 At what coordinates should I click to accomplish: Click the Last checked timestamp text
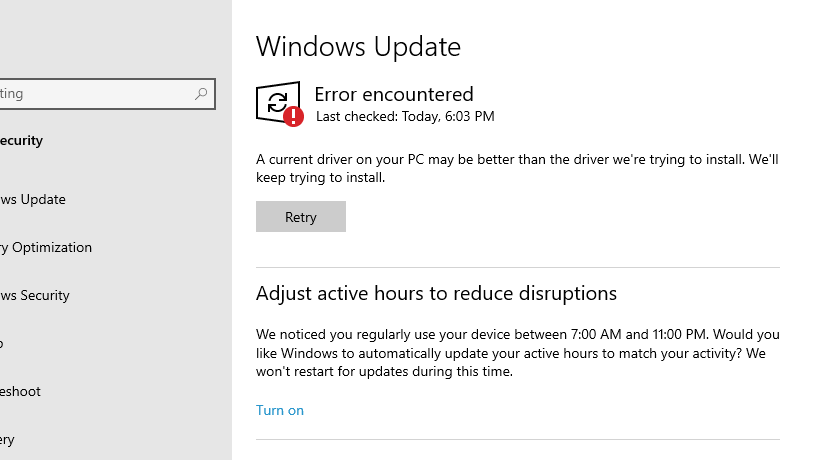[x=405, y=117]
